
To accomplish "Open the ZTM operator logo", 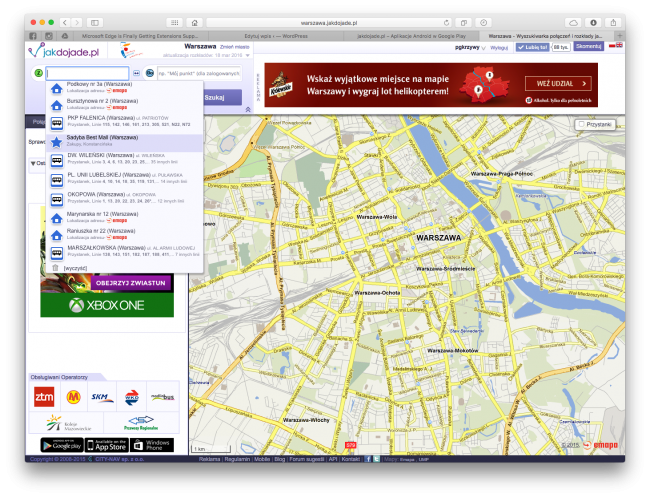I will click(x=44, y=397).
